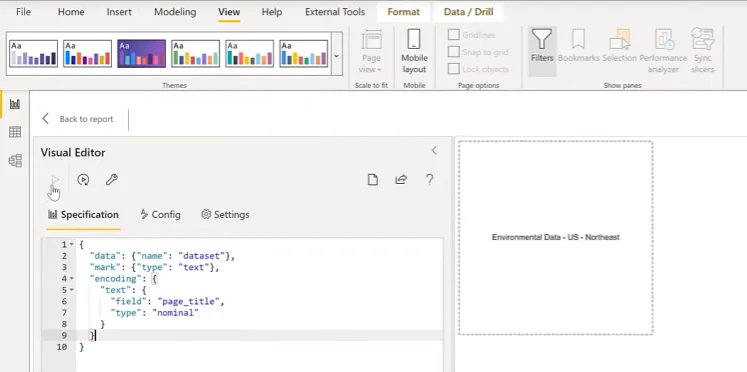The width and height of the screenshot is (747, 372).
Task: Click the export/share template icon
Action: pos(401,180)
